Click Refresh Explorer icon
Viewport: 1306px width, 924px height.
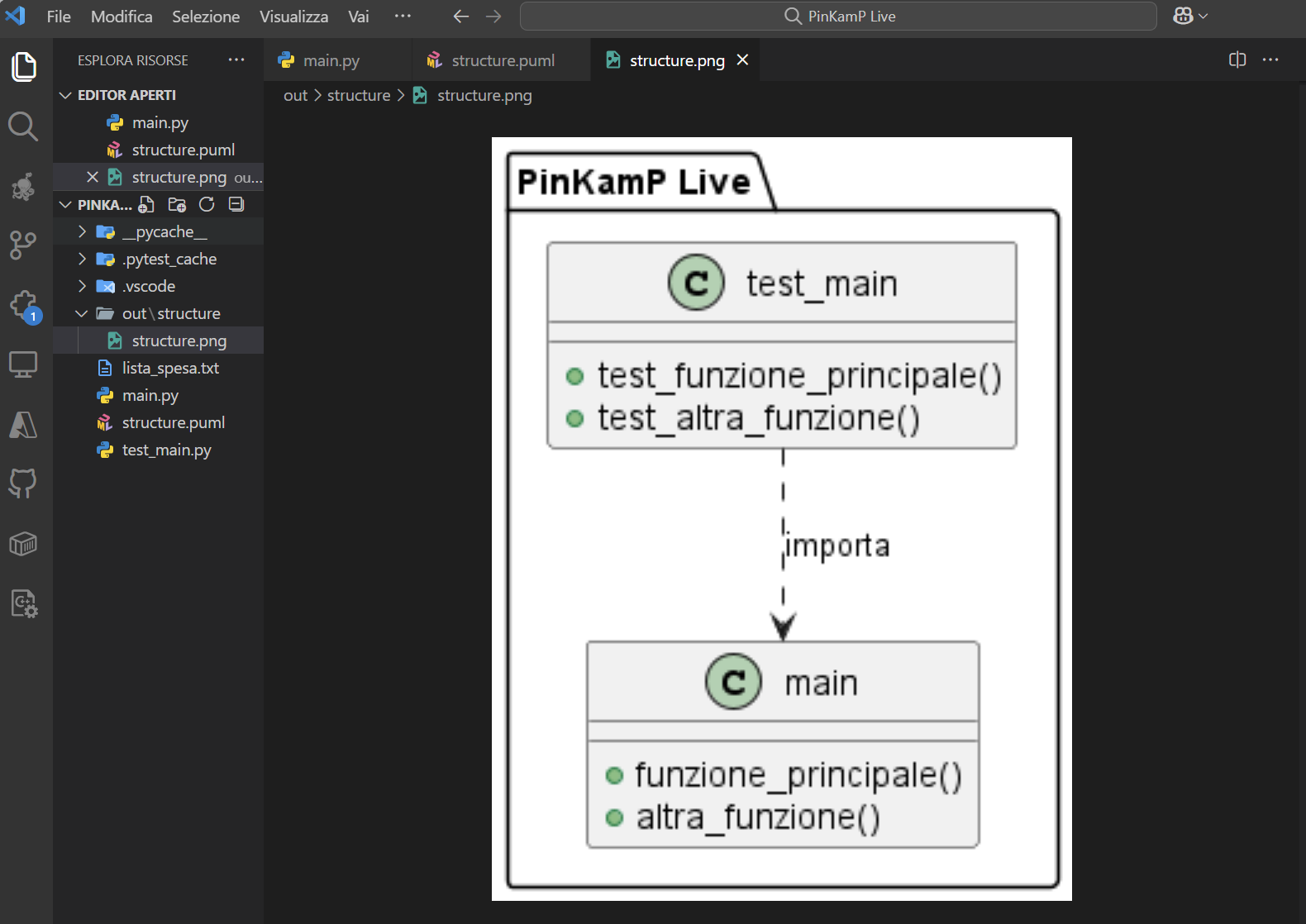coord(207,204)
